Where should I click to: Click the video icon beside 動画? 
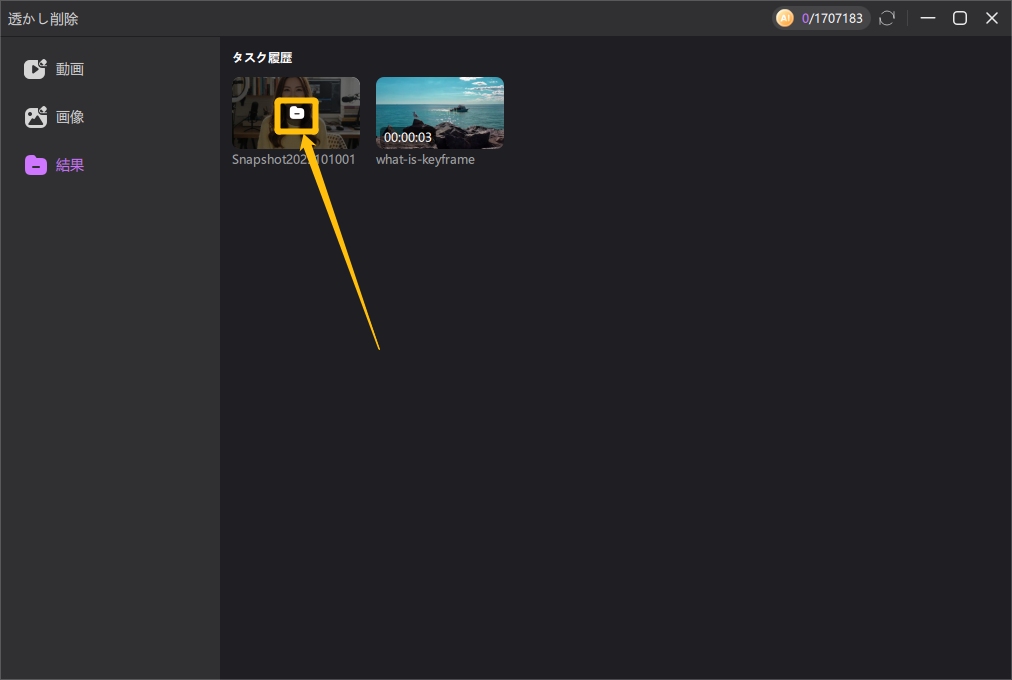click(x=36, y=69)
